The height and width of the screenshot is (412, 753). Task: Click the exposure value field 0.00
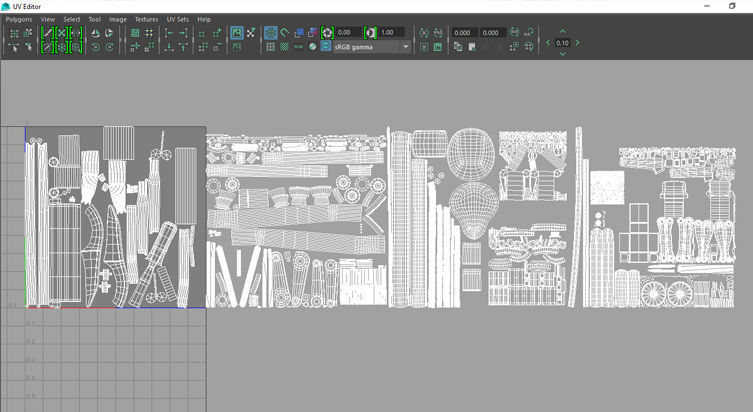(348, 33)
